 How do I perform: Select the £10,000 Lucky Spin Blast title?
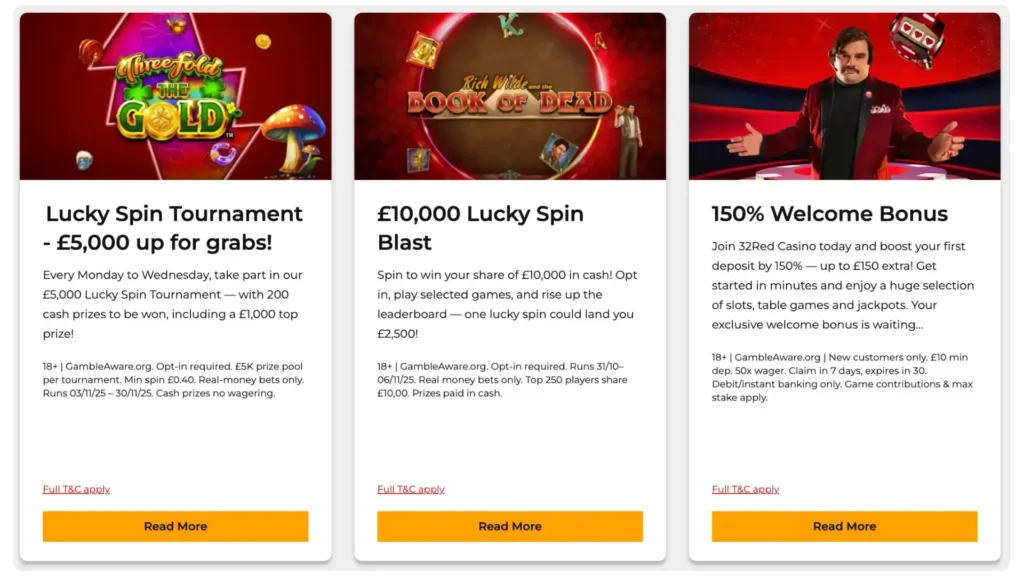pyautogui.click(x=480, y=228)
